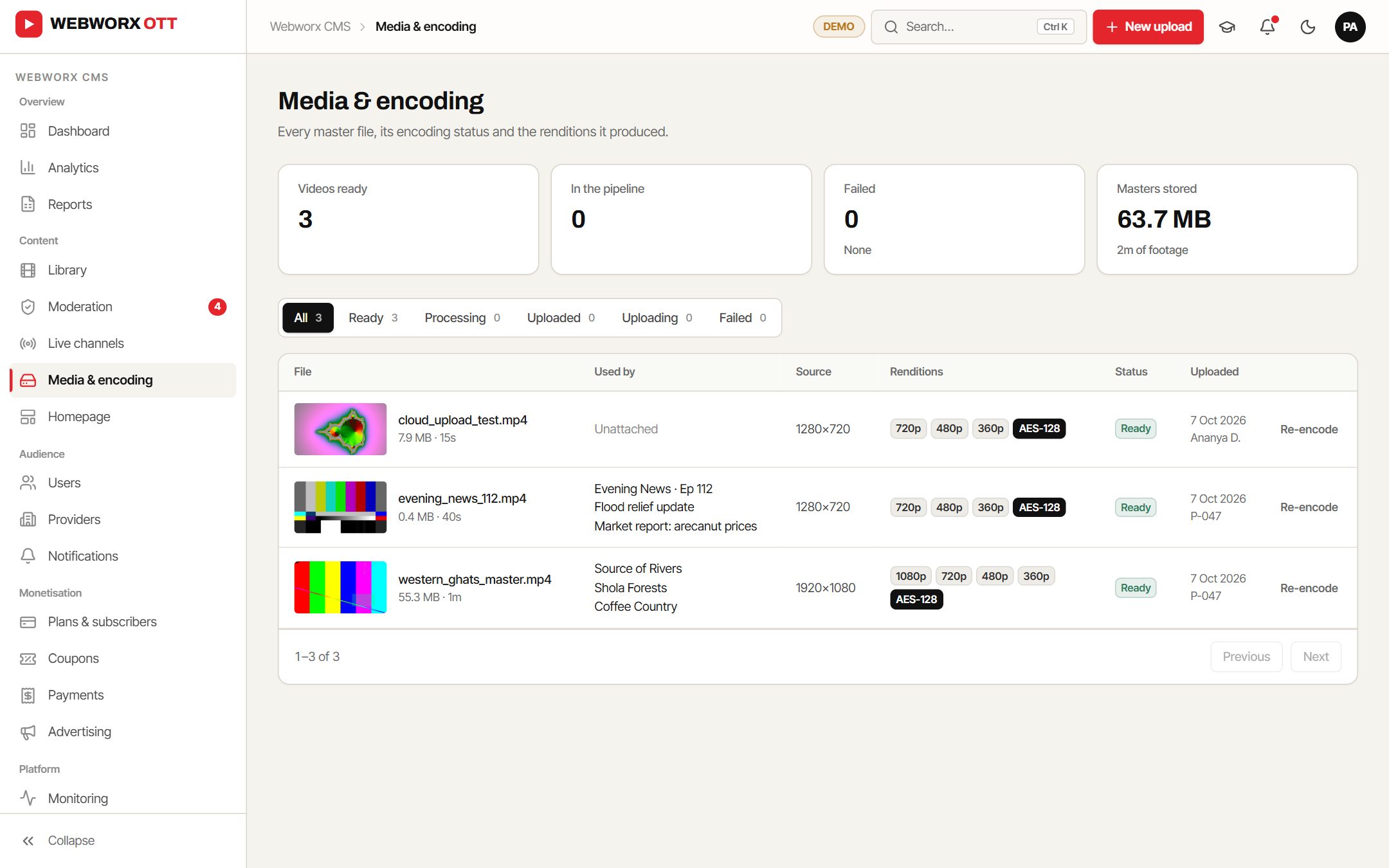Click the Previous pagination button
1389x868 pixels.
pos(1246,656)
